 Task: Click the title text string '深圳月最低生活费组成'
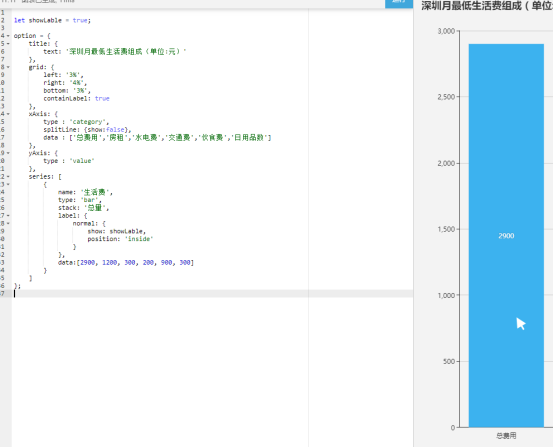point(105,52)
